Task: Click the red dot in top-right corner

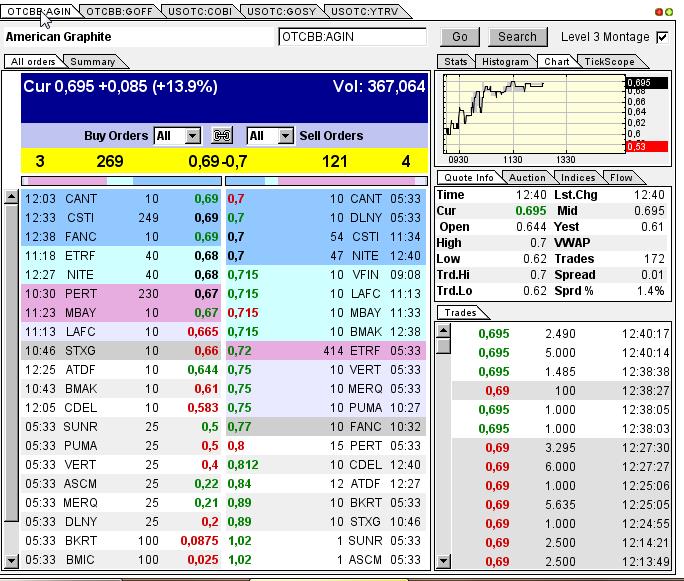Action: point(659,11)
